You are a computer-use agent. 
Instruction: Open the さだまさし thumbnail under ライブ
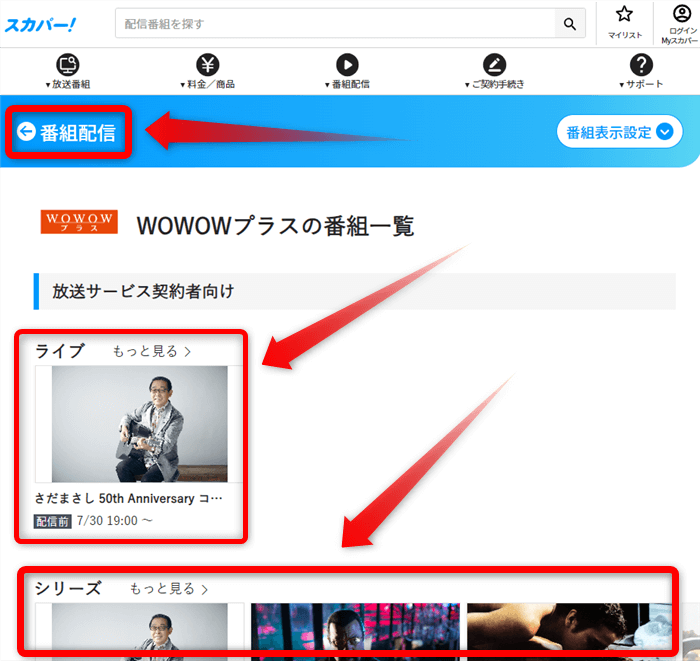coord(139,424)
